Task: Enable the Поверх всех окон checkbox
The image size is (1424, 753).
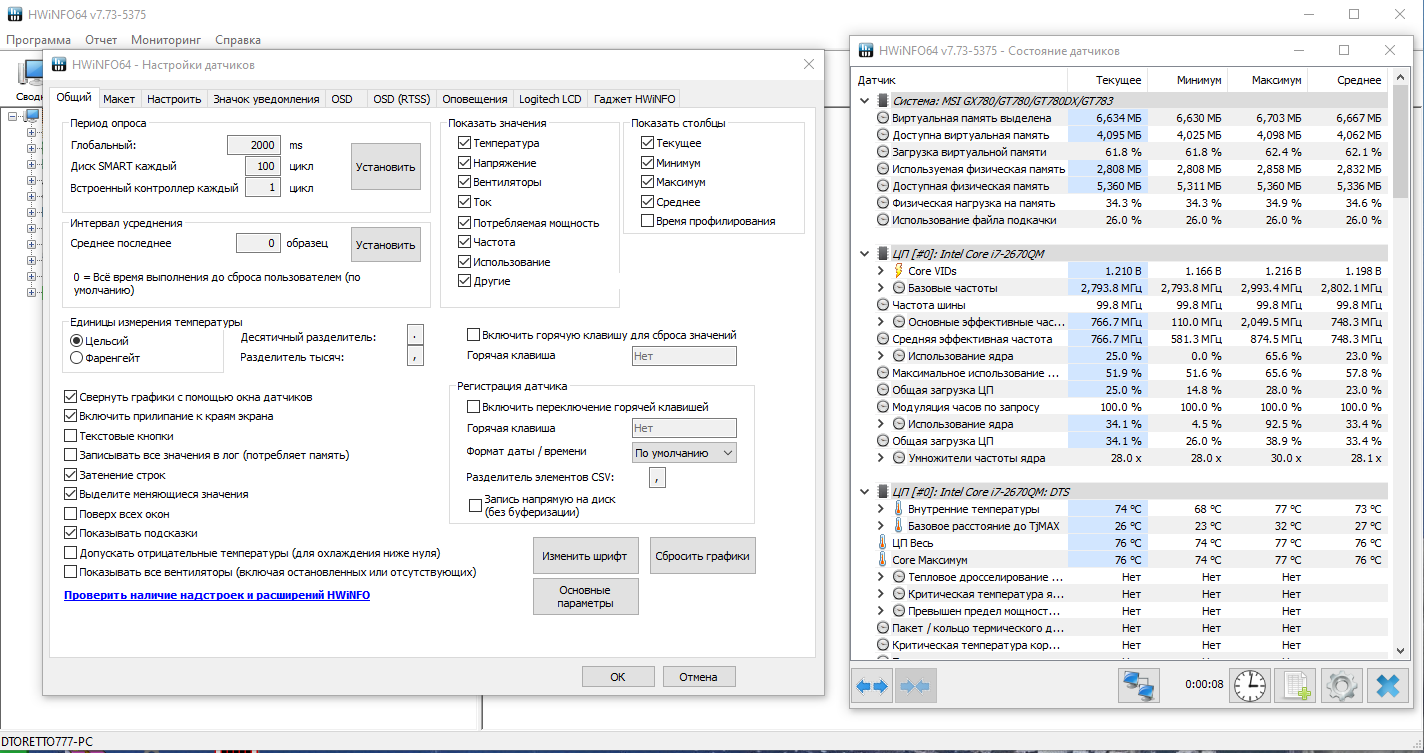Action: 70,514
